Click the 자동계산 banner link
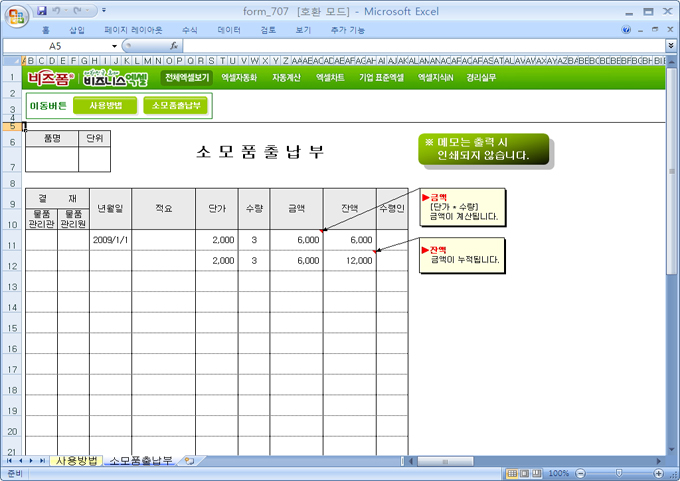 pos(286,78)
